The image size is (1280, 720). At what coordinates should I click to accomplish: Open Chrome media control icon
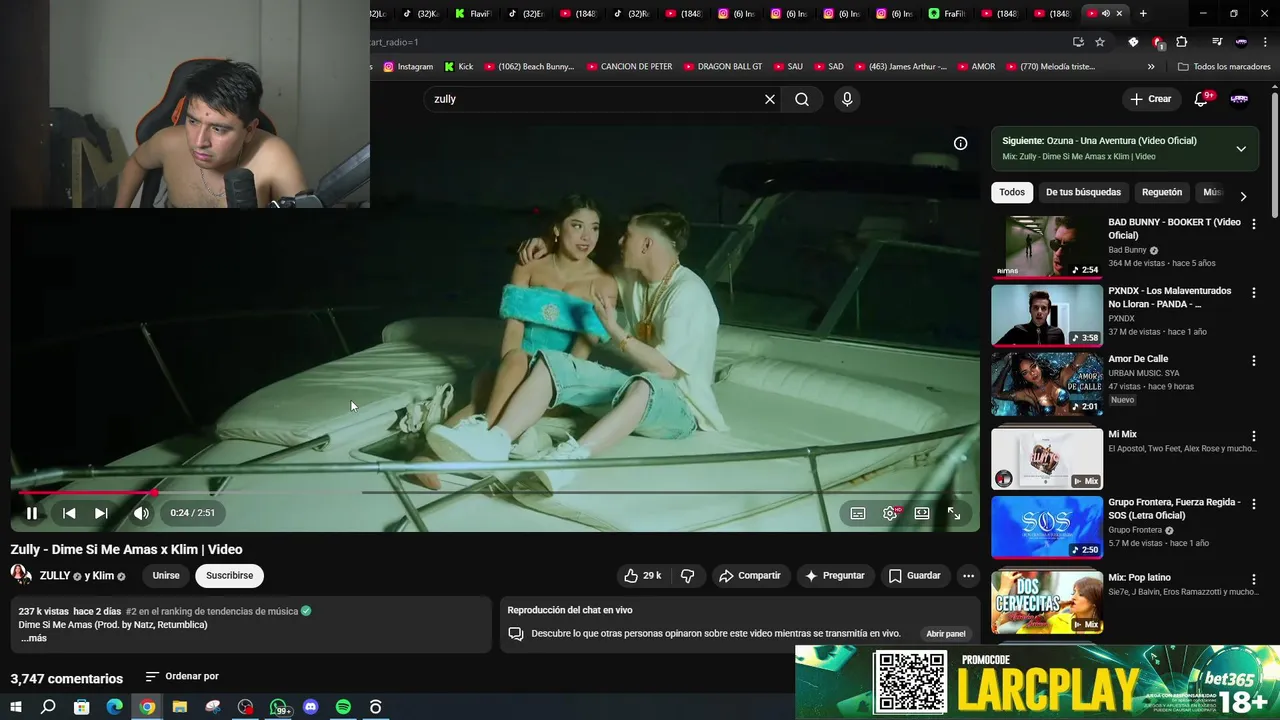[1217, 42]
